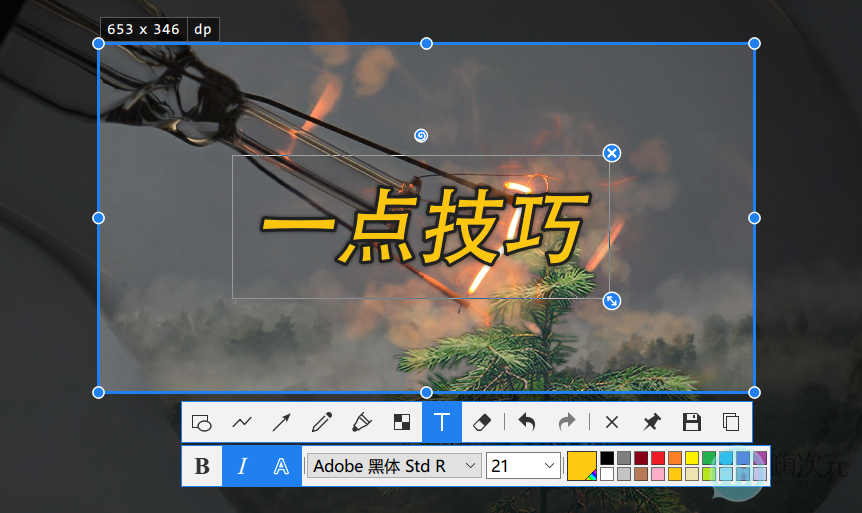Image resolution: width=862 pixels, height=513 pixels.
Task: Select the mosaic blur tool
Action: click(x=401, y=423)
